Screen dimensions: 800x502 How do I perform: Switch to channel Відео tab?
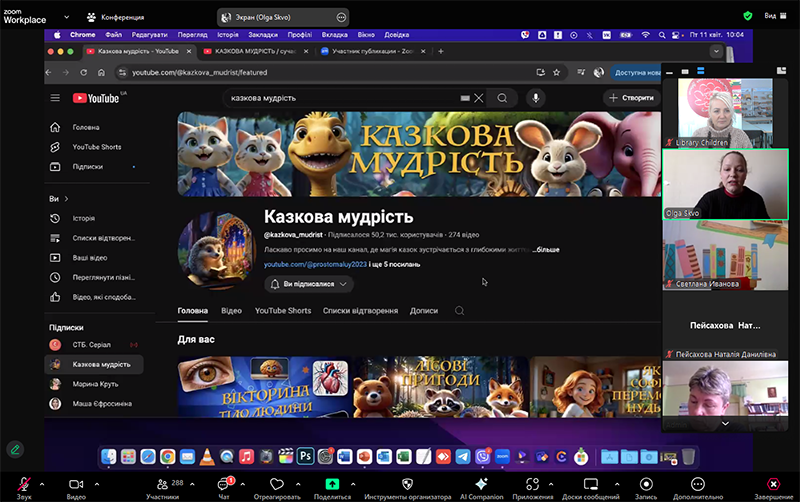tap(231, 311)
